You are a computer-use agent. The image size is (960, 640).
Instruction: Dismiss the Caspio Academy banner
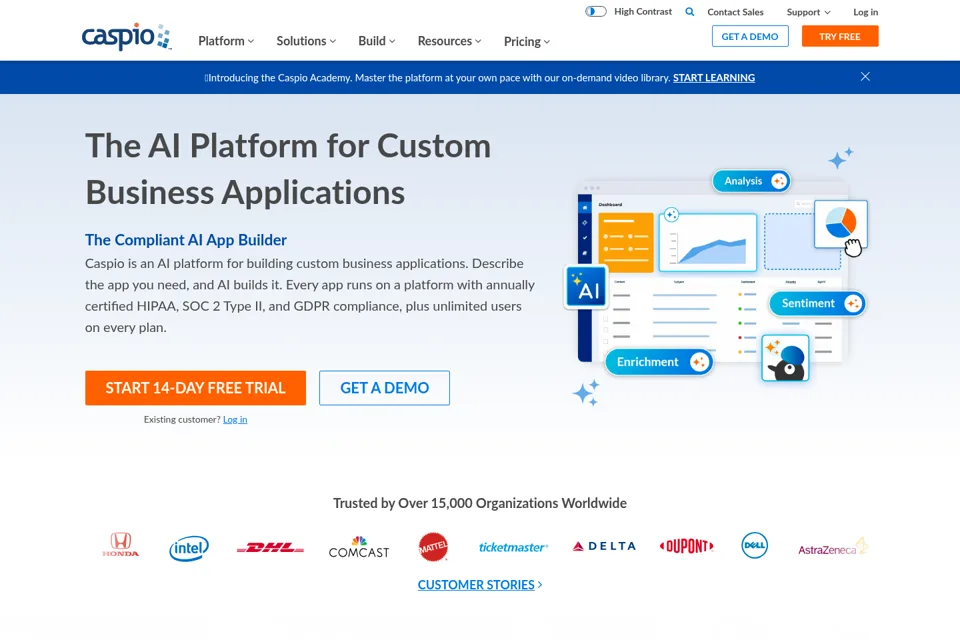click(x=865, y=77)
